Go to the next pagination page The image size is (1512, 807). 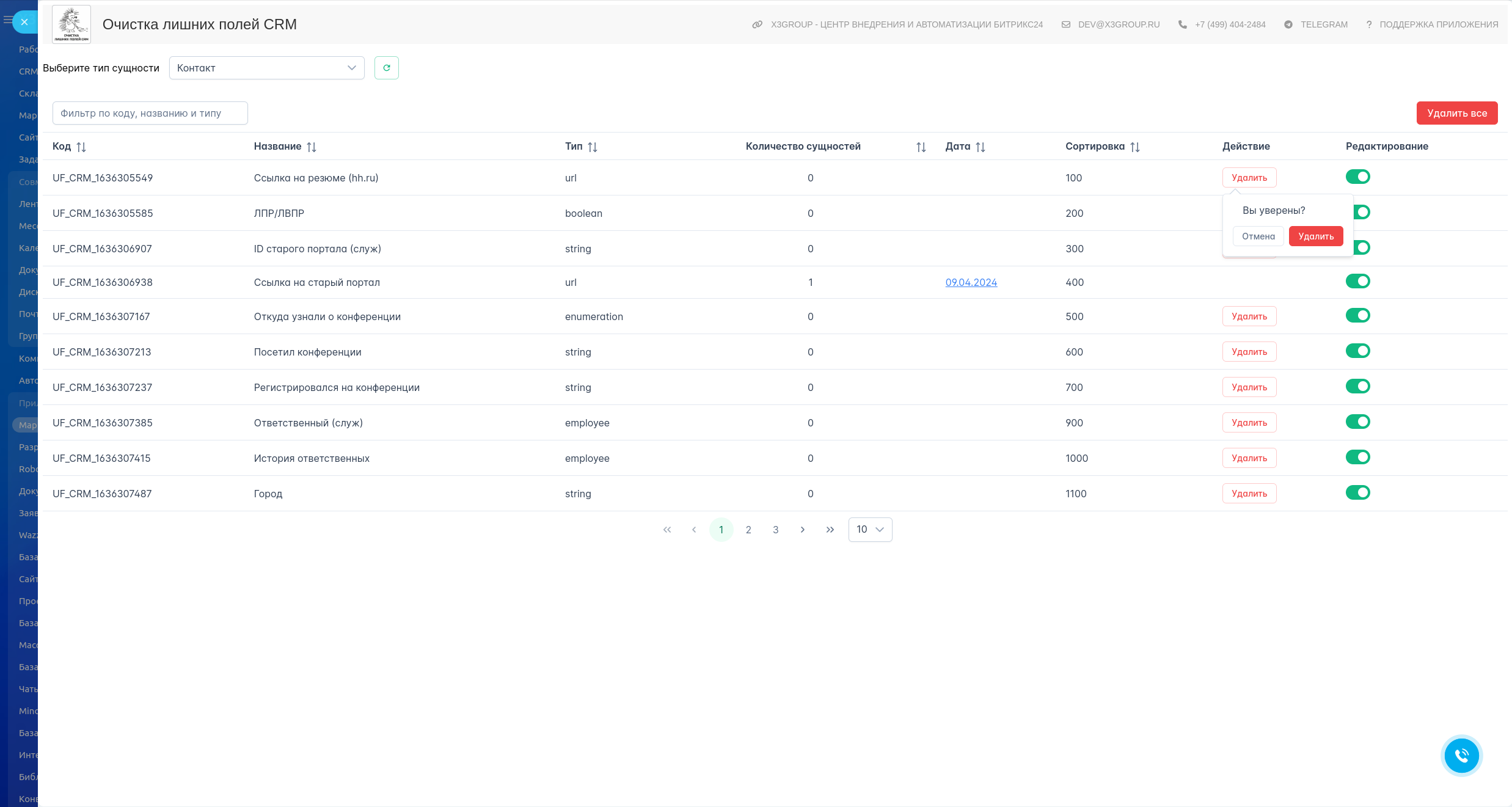(x=802, y=530)
